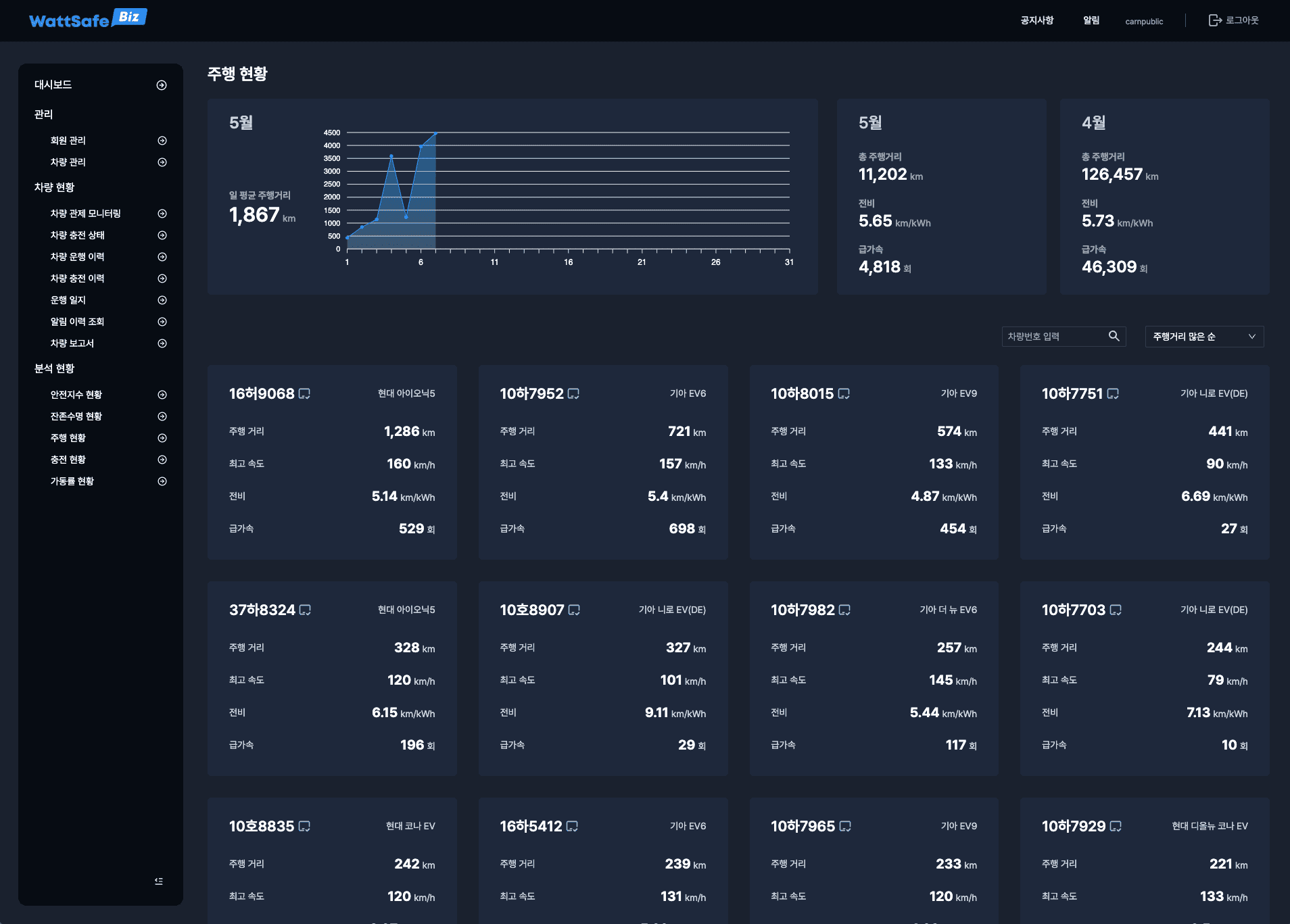Click the 1,286 km distance on 16허9068

point(409,431)
